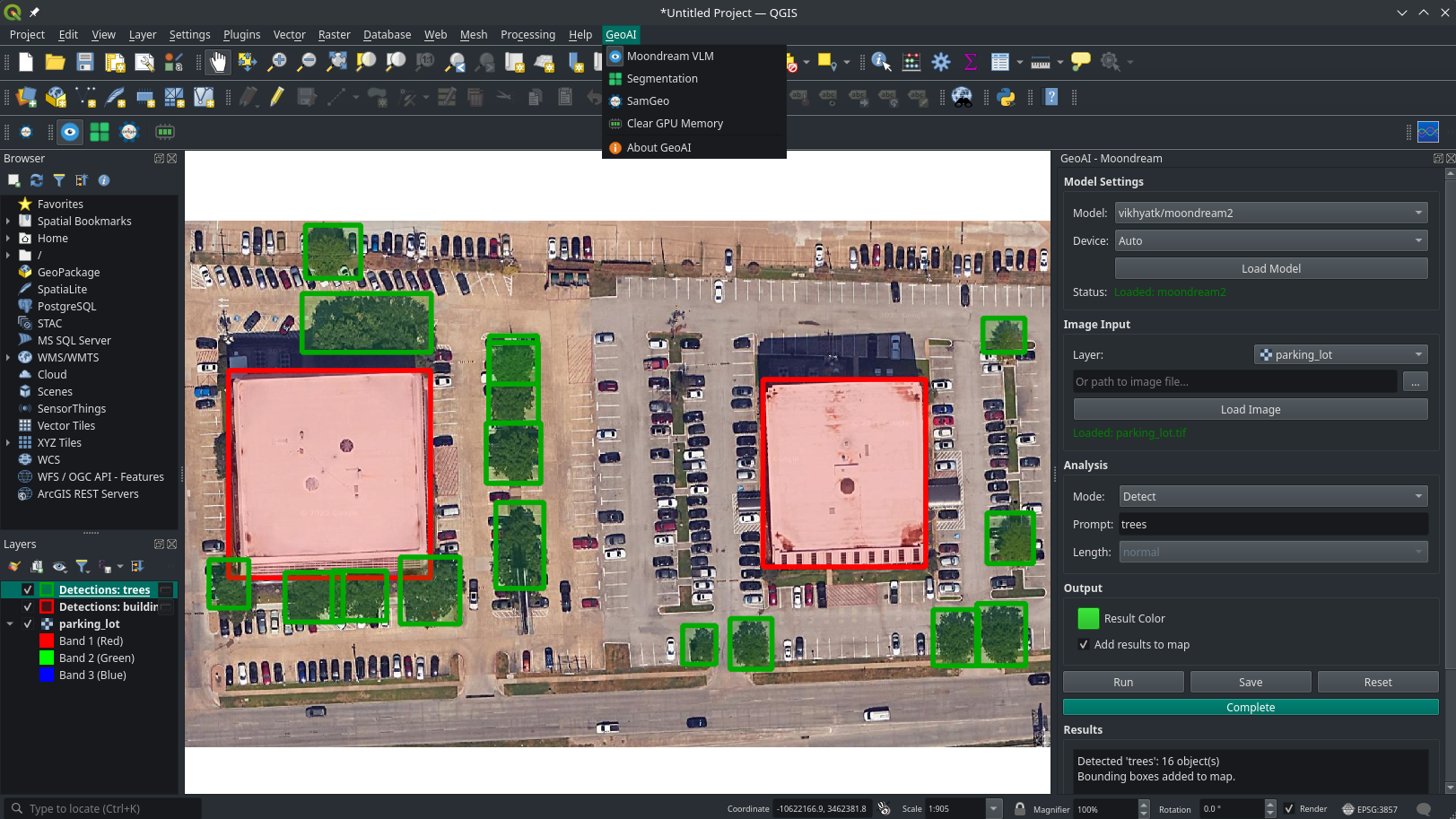Click the Statistical Summary sigma icon

(x=970, y=62)
